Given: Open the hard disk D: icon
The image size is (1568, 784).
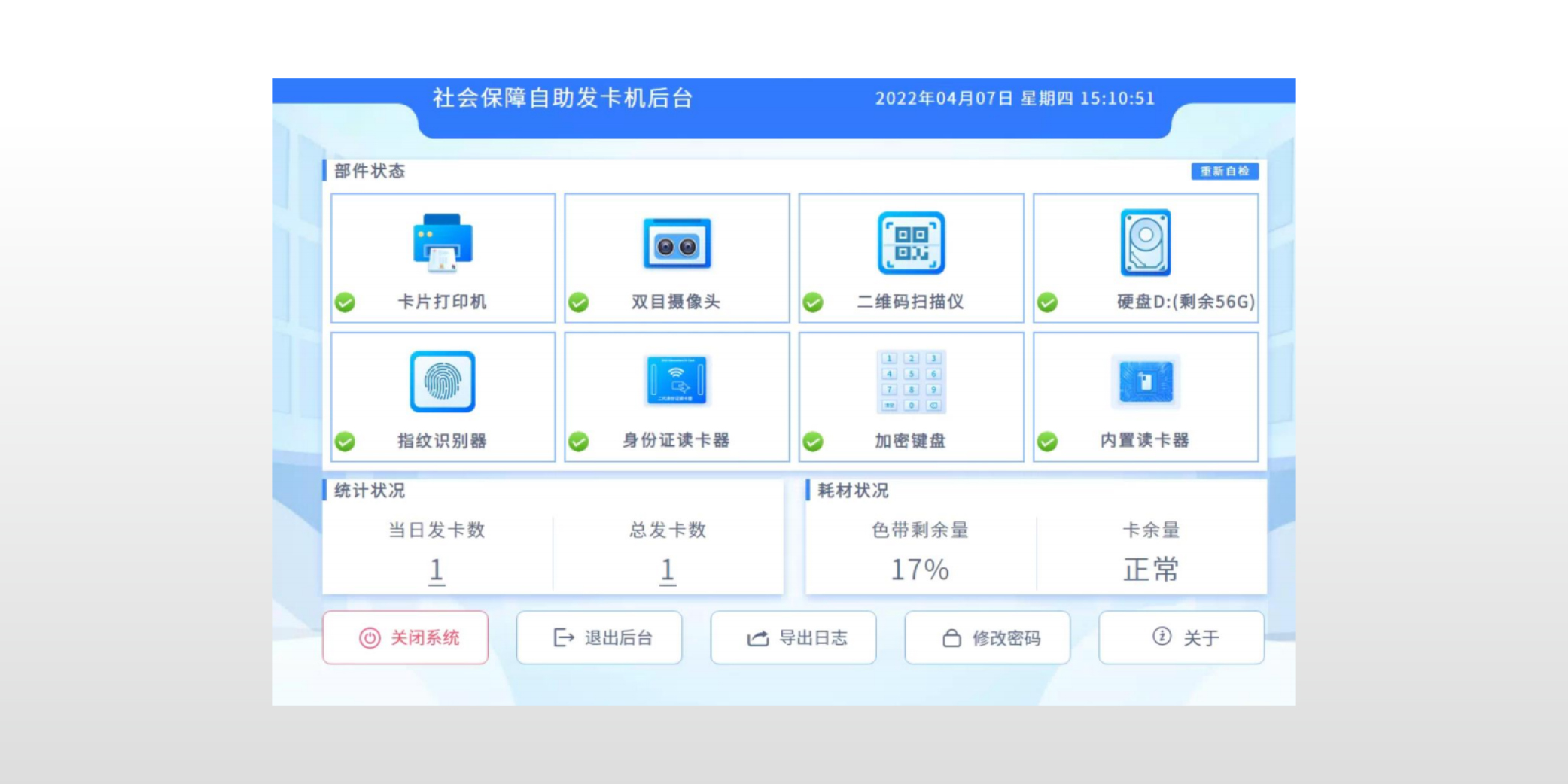Looking at the screenshot, I should coord(1145,242).
